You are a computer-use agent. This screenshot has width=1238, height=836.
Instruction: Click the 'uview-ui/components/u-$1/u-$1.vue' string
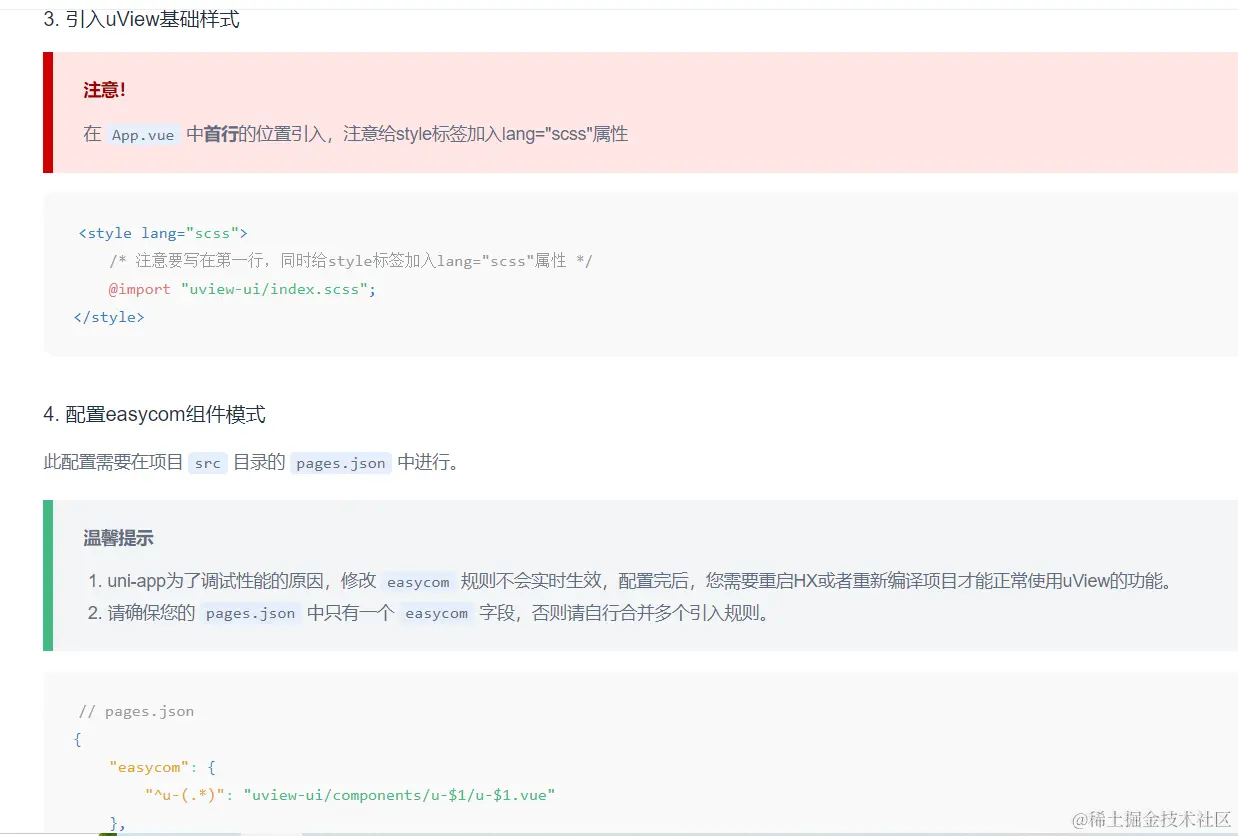click(399, 795)
